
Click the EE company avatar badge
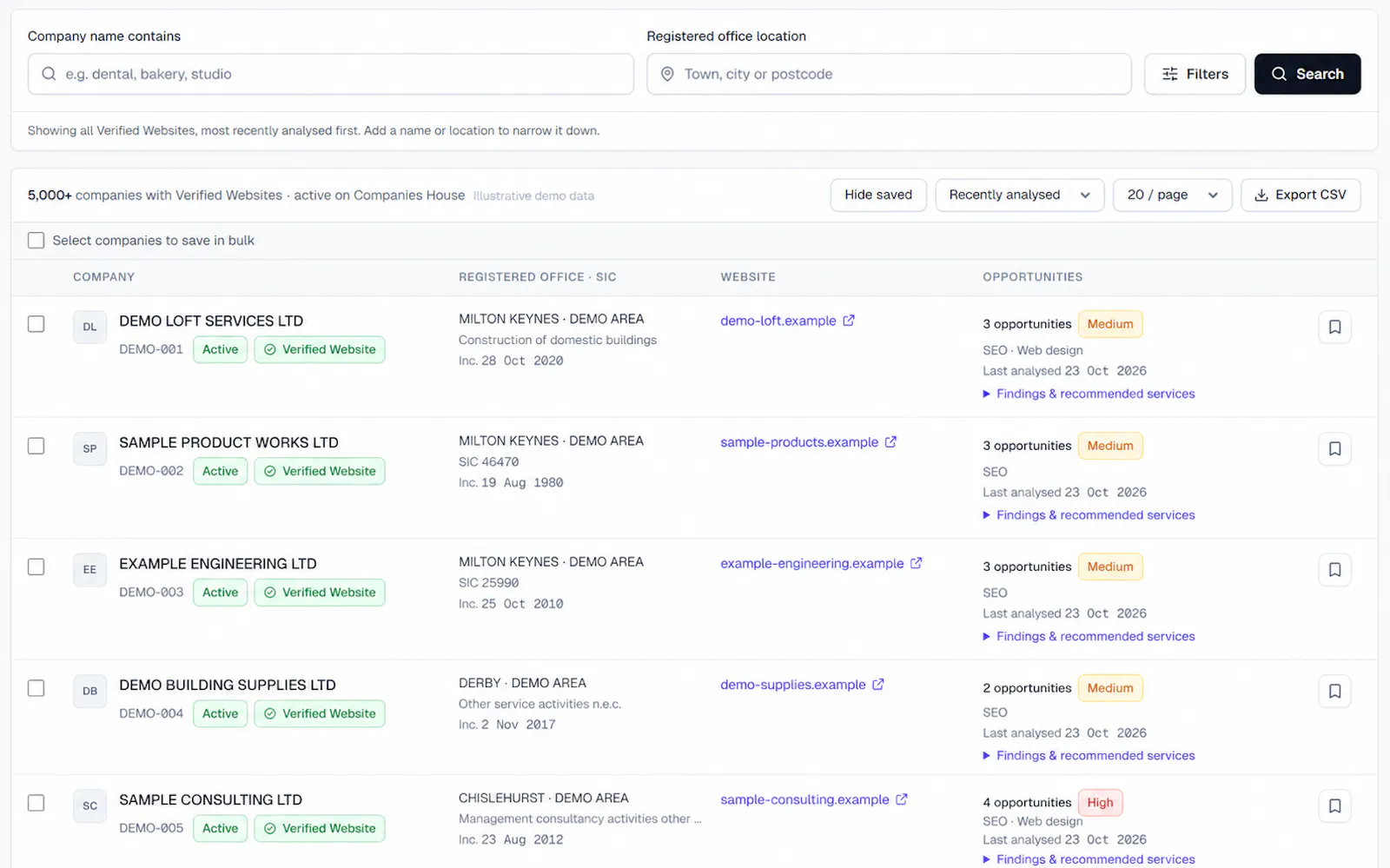click(x=89, y=569)
